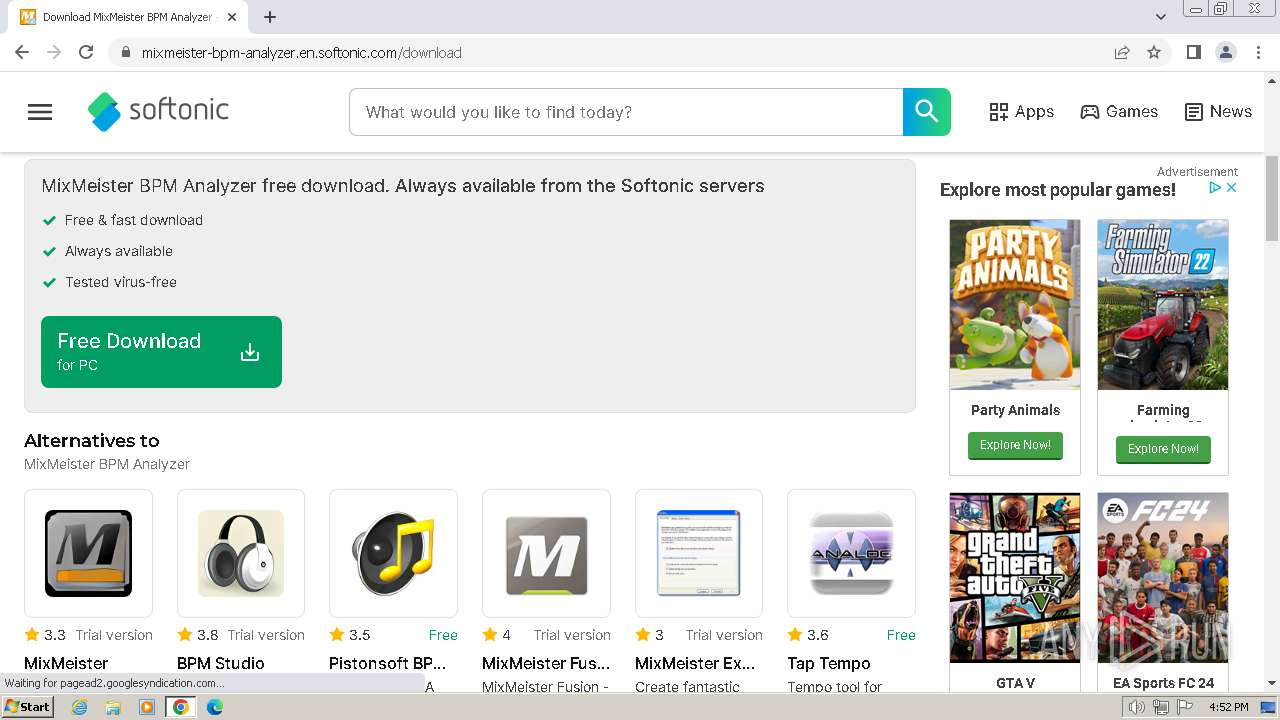The width and height of the screenshot is (1280, 720).
Task: Click the EA Sports FC 24 title
Action: tap(1163, 683)
